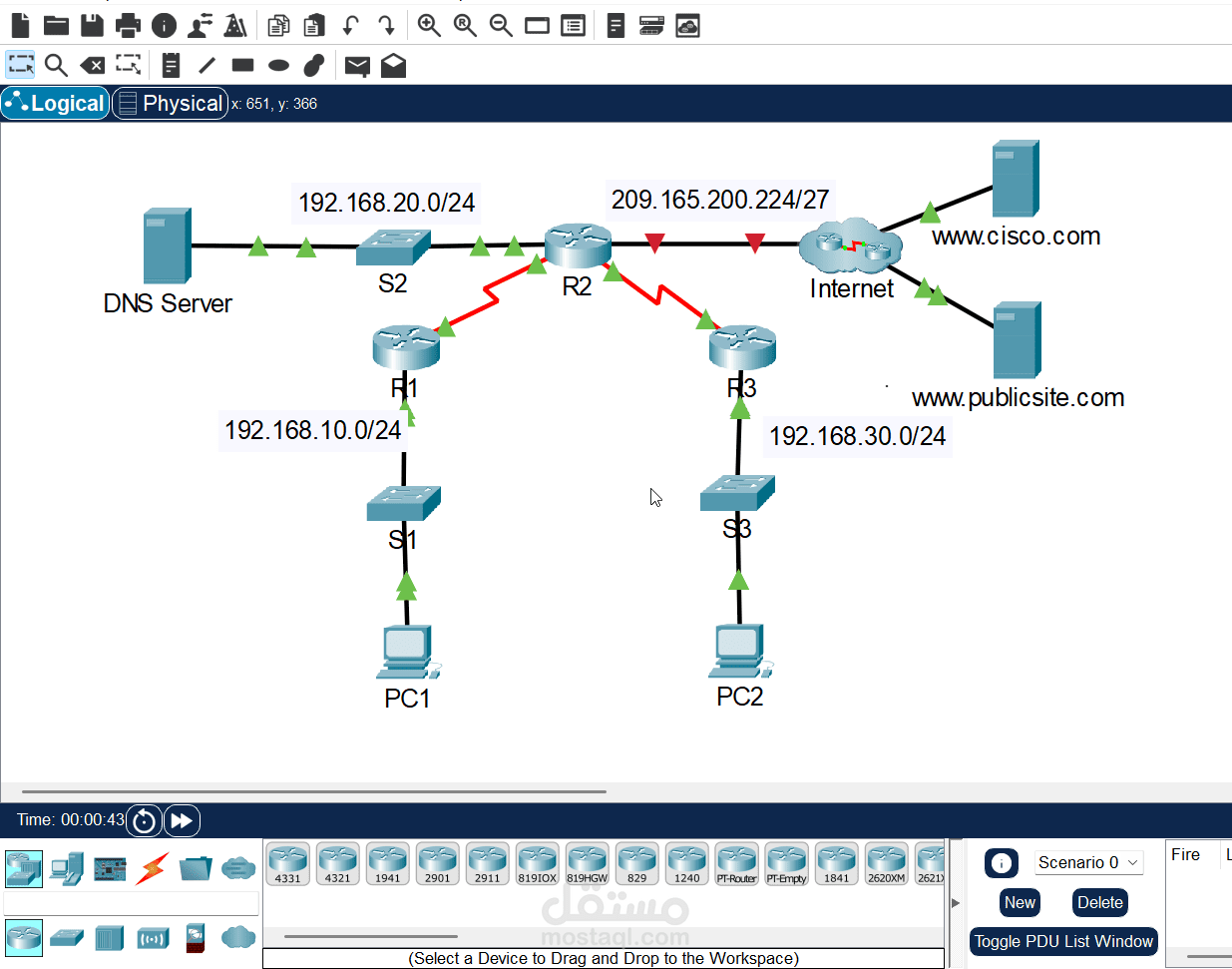The width and height of the screenshot is (1232, 969).
Task: Launch the Activity Wizard icon
Action: pos(235,25)
